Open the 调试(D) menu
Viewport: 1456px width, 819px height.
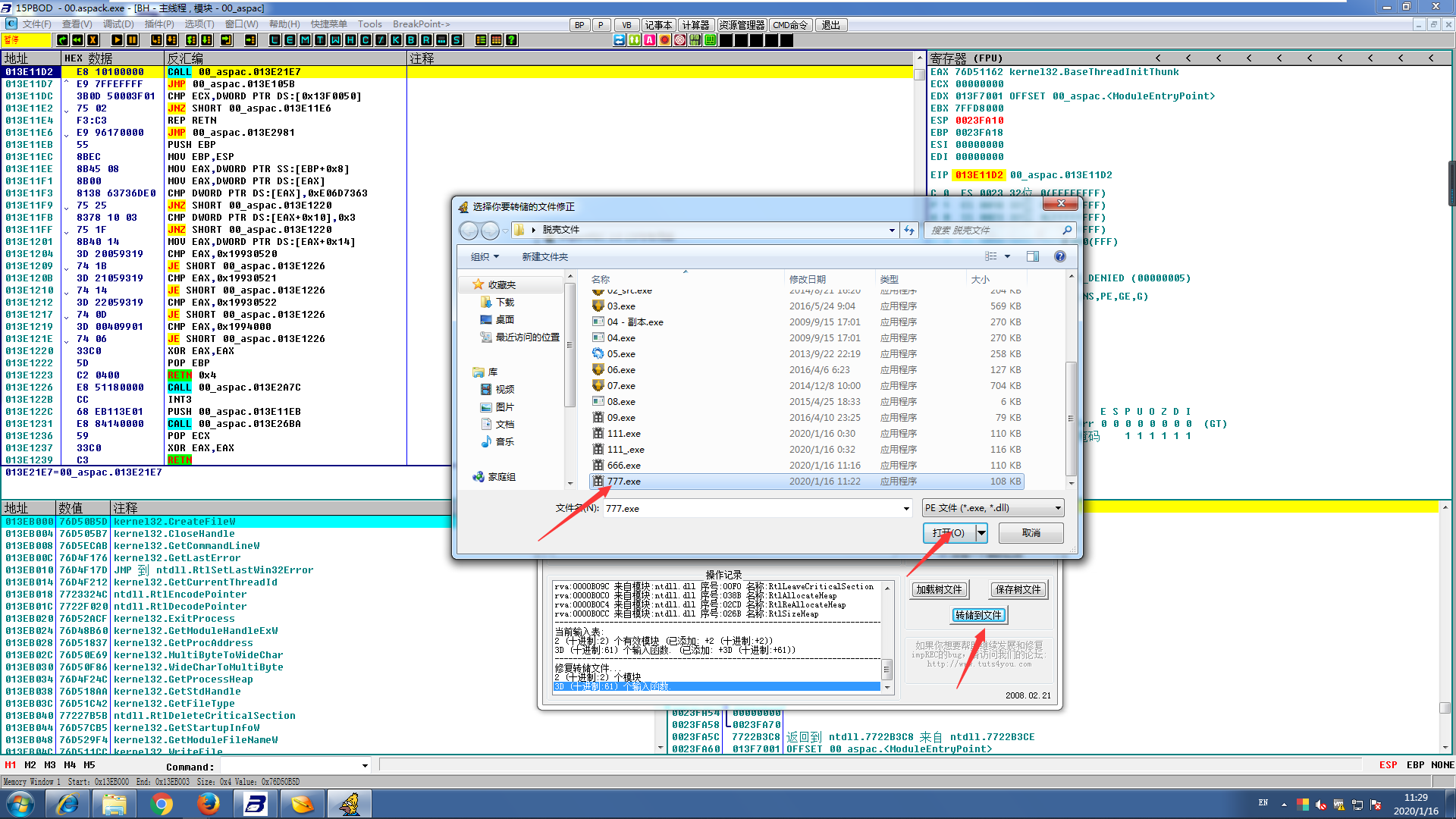tap(118, 24)
